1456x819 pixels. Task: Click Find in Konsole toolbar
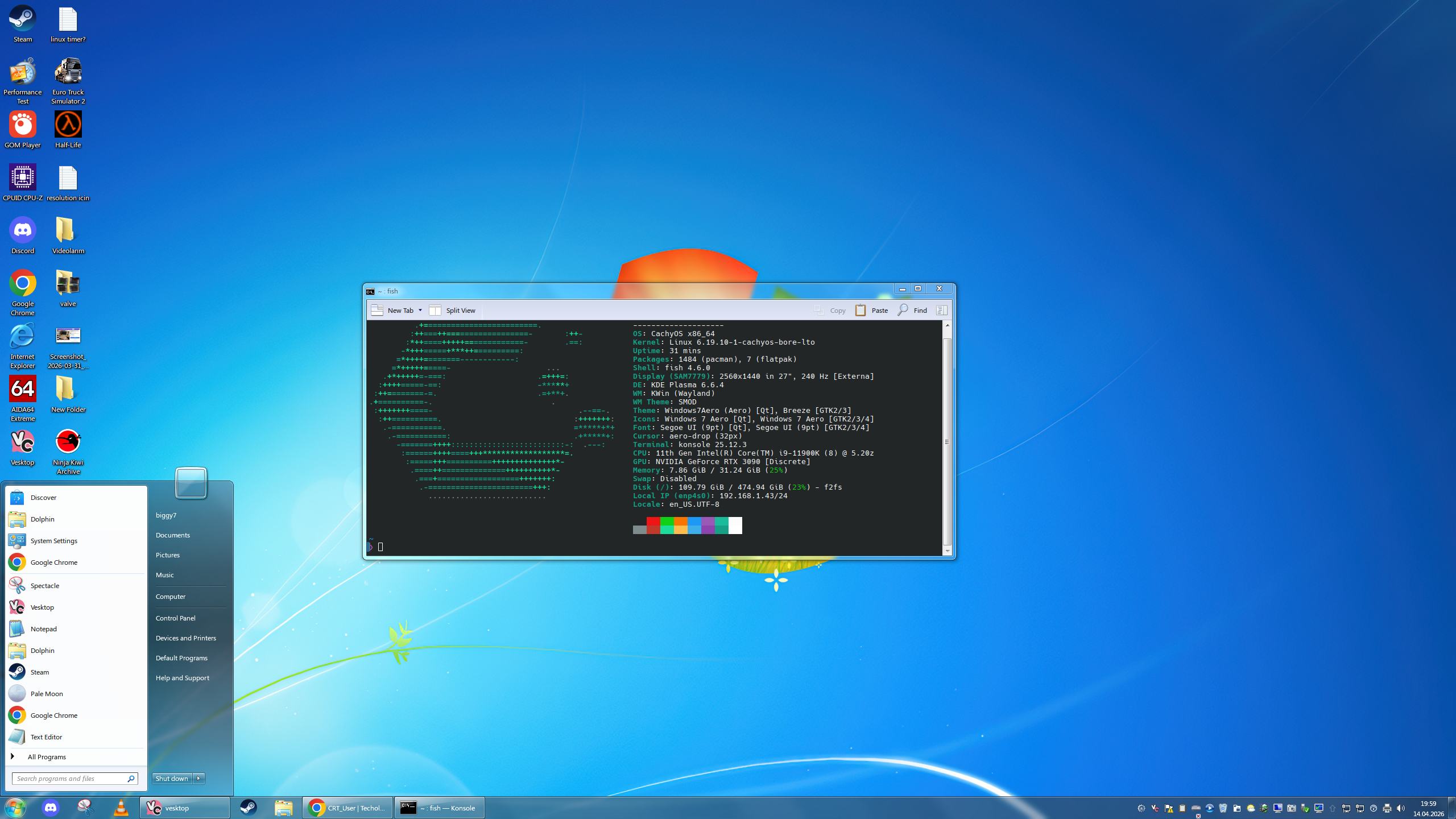pos(912,311)
